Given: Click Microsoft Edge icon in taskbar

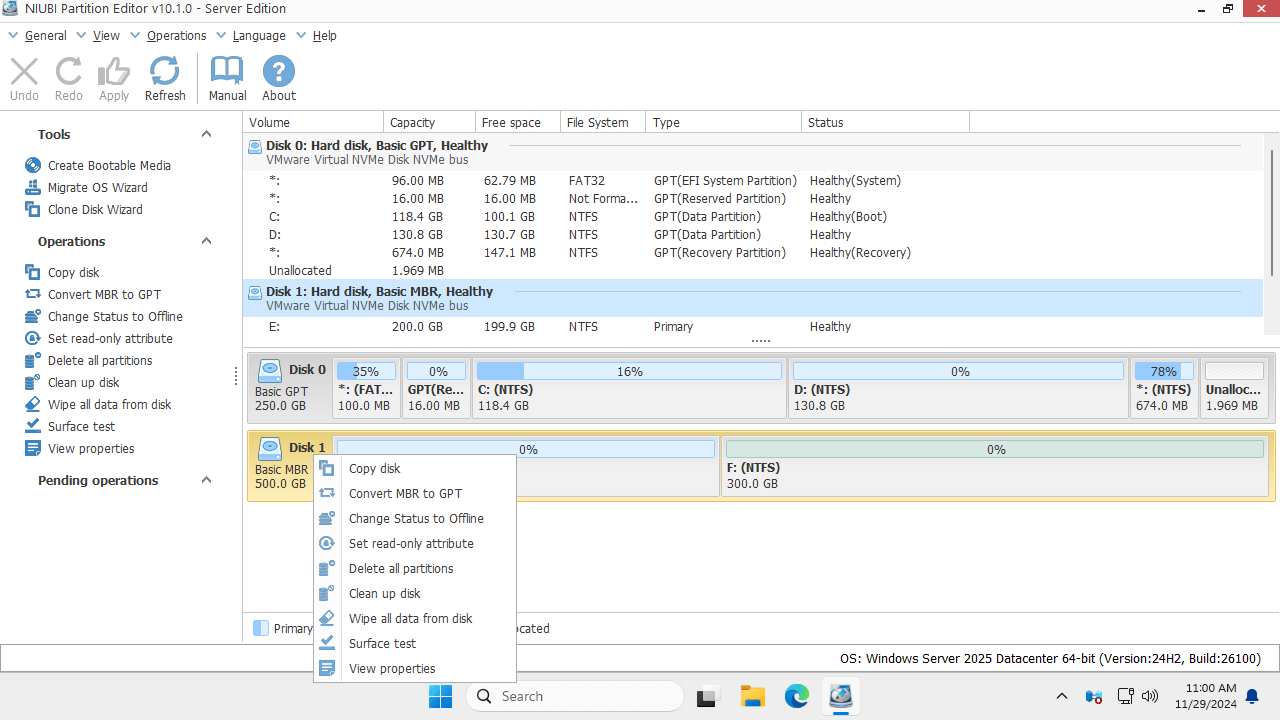Looking at the screenshot, I should 796,696.
